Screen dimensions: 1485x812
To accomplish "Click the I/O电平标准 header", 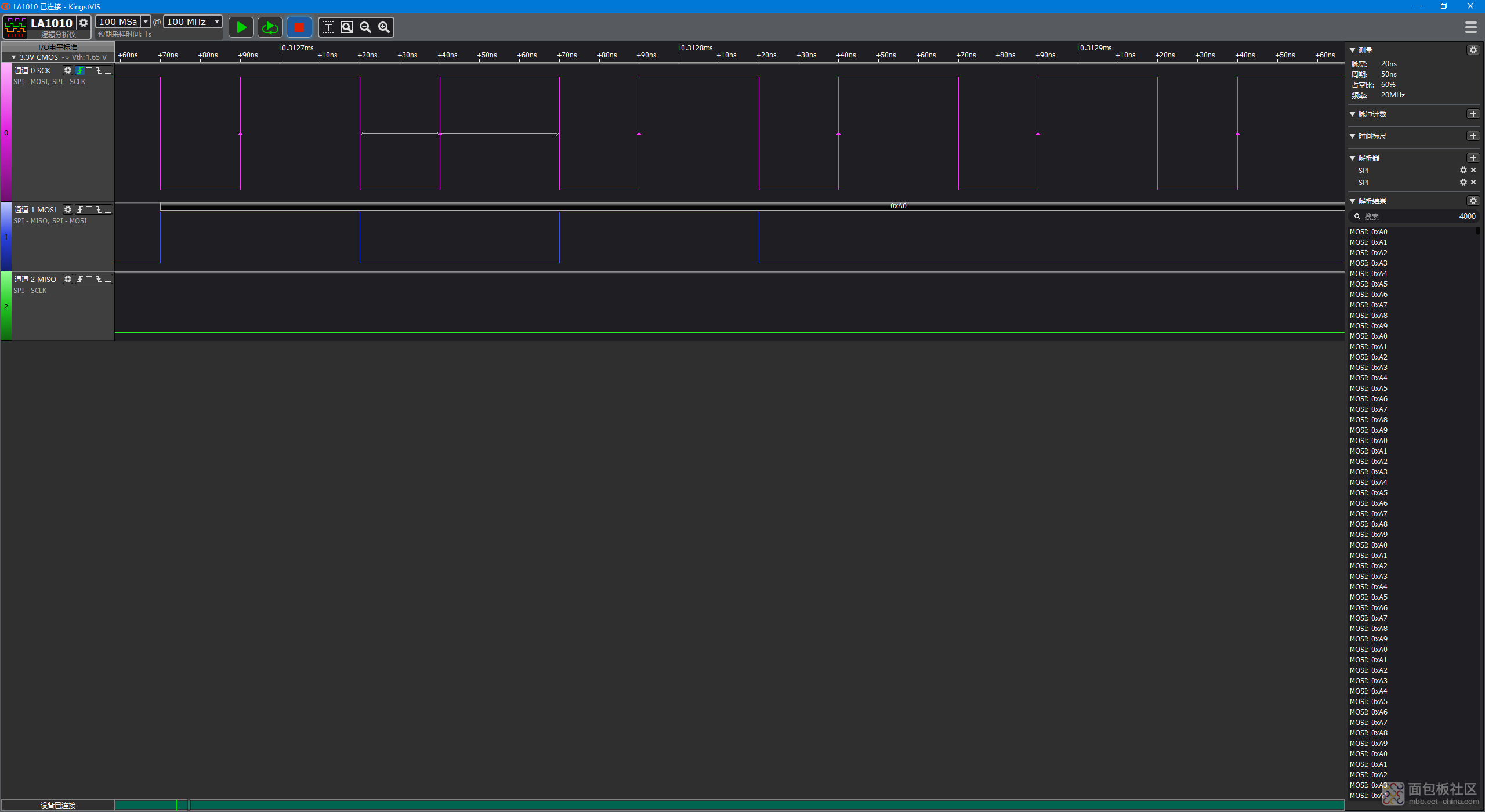I will coord(57,47).
